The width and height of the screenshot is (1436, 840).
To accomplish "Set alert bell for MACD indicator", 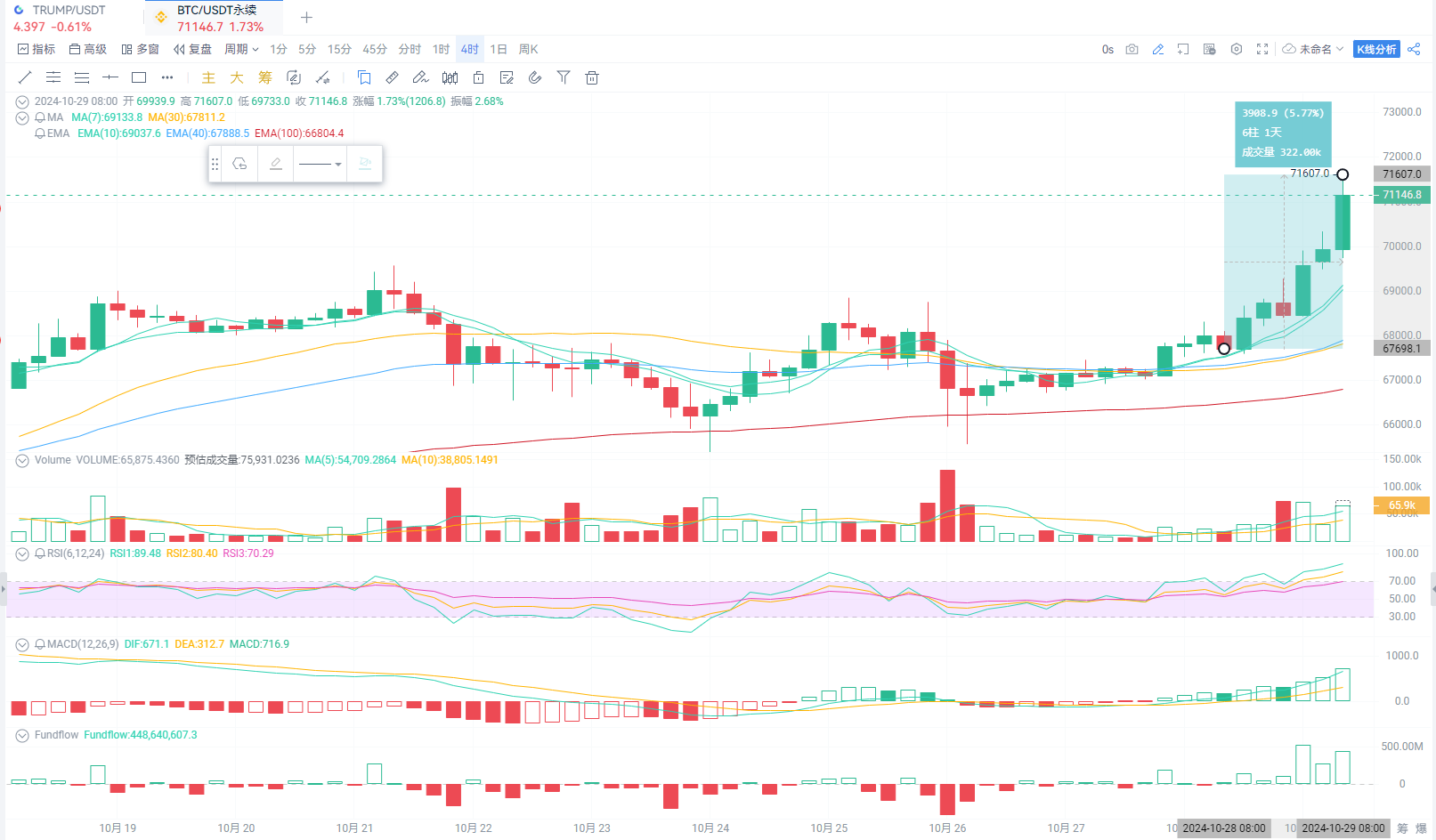I will click(40, 644).
